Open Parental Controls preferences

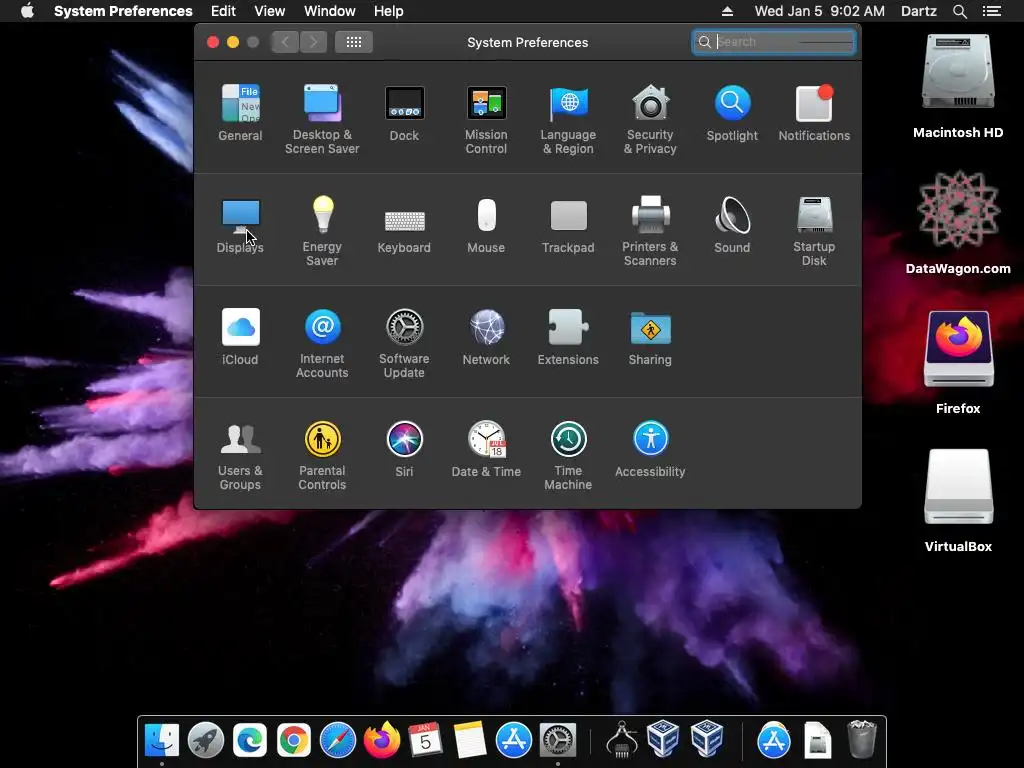322,455
